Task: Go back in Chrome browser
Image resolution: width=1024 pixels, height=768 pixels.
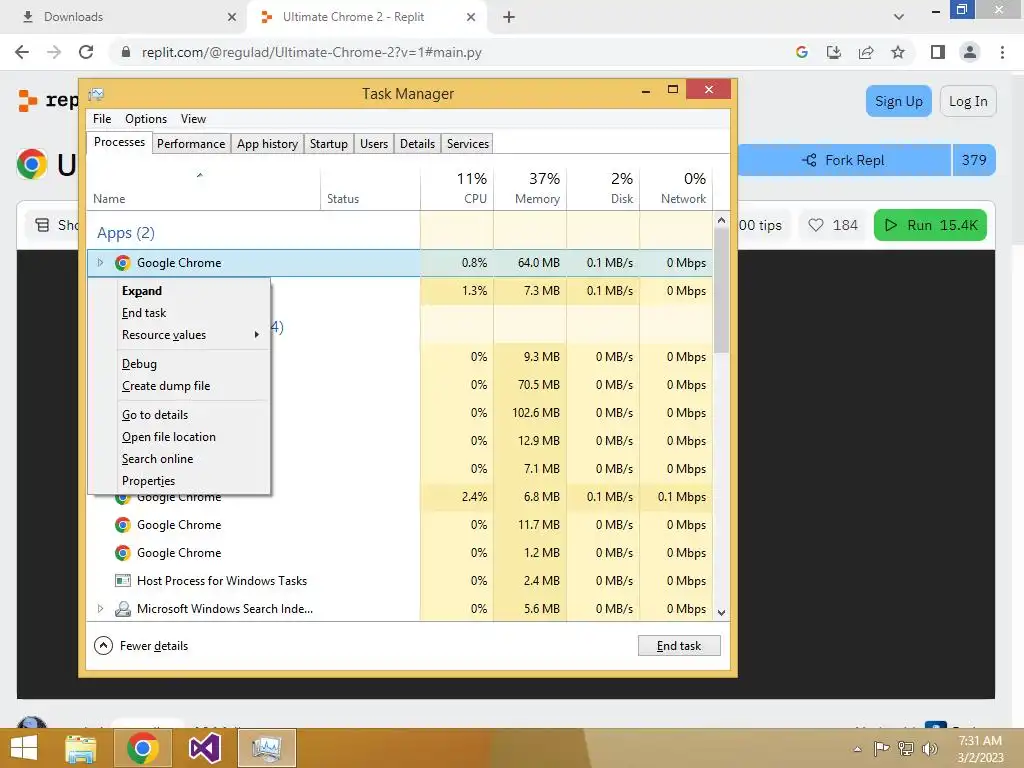Action: point(22,52)
